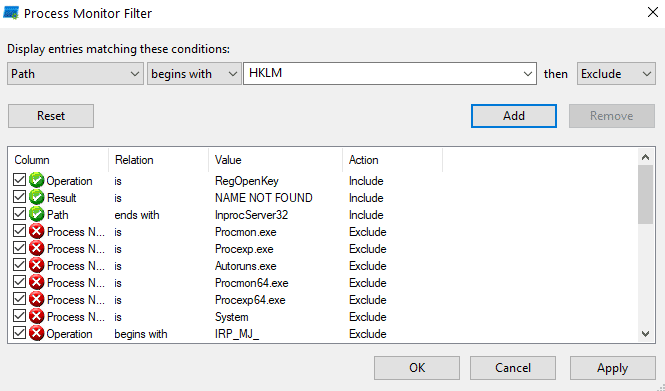Screen dimensions: 665x391
Task: Select the NAME NOT FOUND value cell
Action: click(x=264, y=198)
